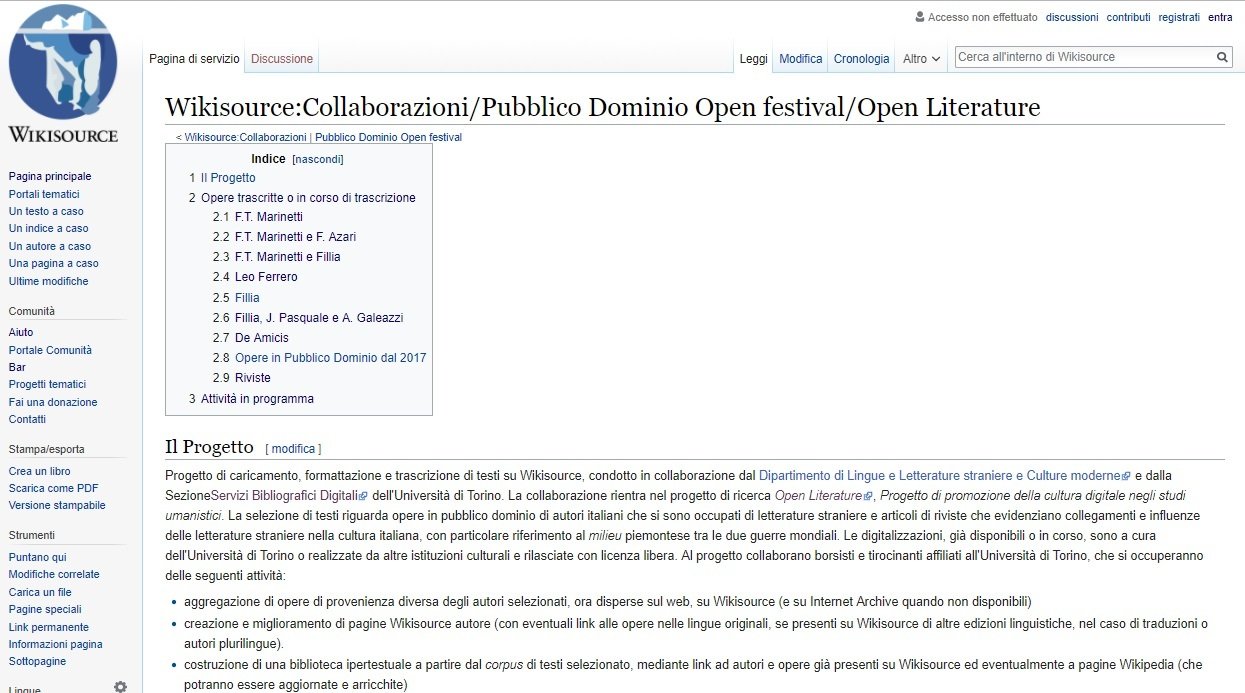This screenshot has height=693, width=1245.
Task: Open Ultime modifiche sidebar link
Action: click(x=48, y=281)
